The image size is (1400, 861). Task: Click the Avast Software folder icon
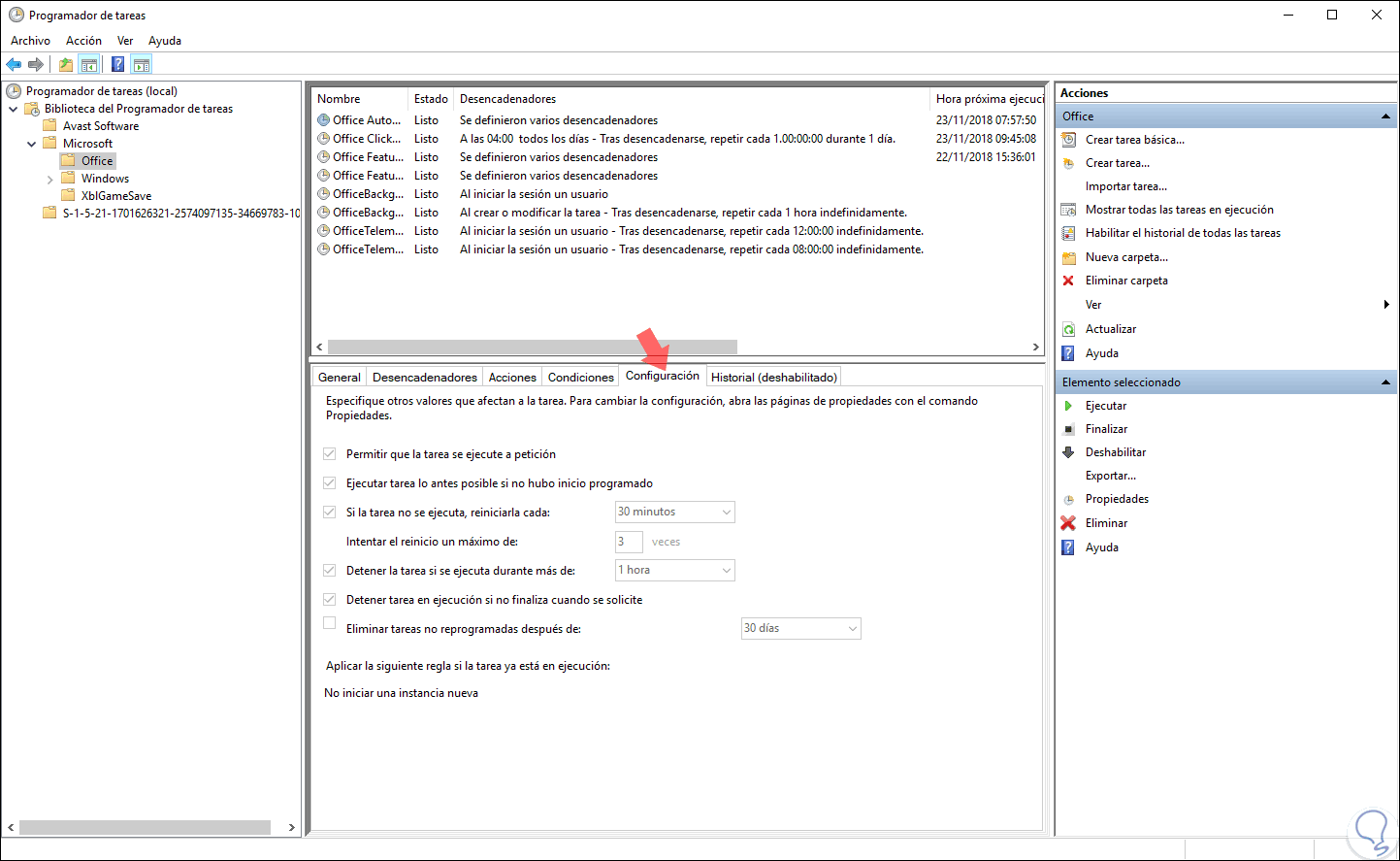tap(49, 126)
